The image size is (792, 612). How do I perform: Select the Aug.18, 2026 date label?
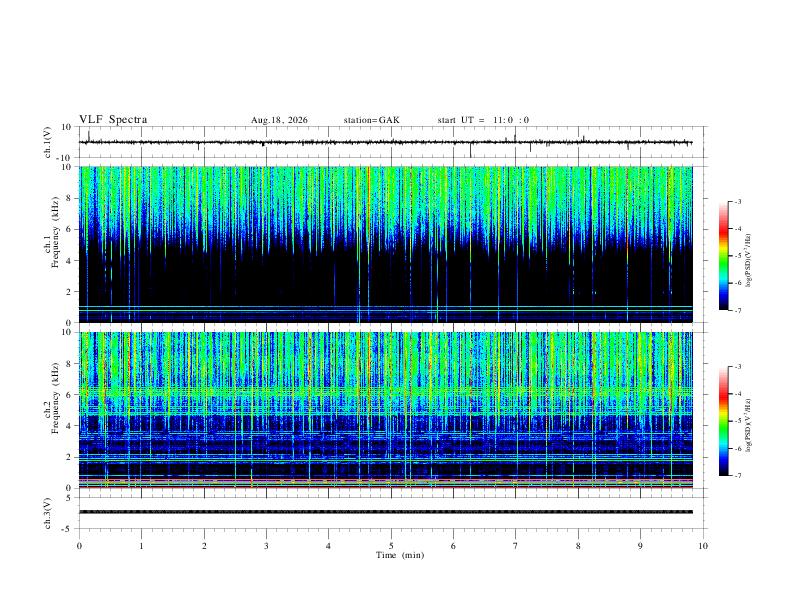[279, 120]
